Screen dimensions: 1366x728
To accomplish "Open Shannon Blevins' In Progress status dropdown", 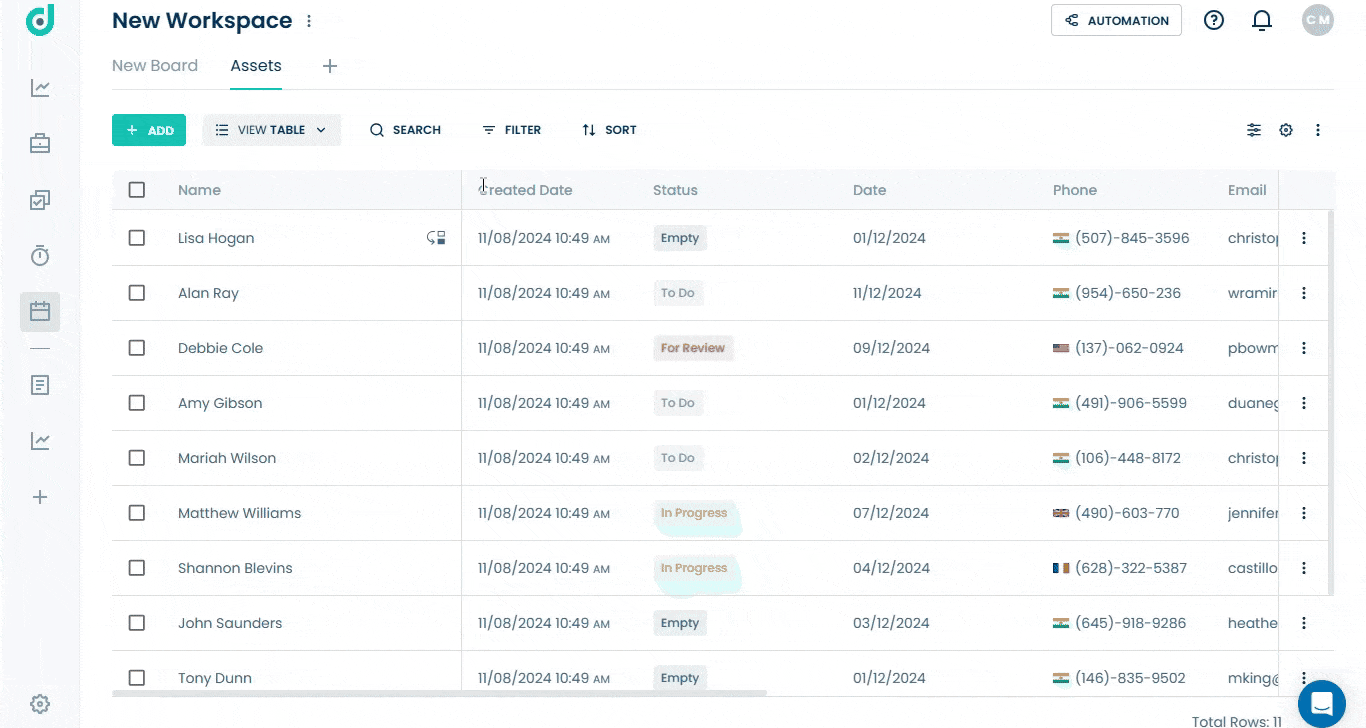I will coord(694,568).
